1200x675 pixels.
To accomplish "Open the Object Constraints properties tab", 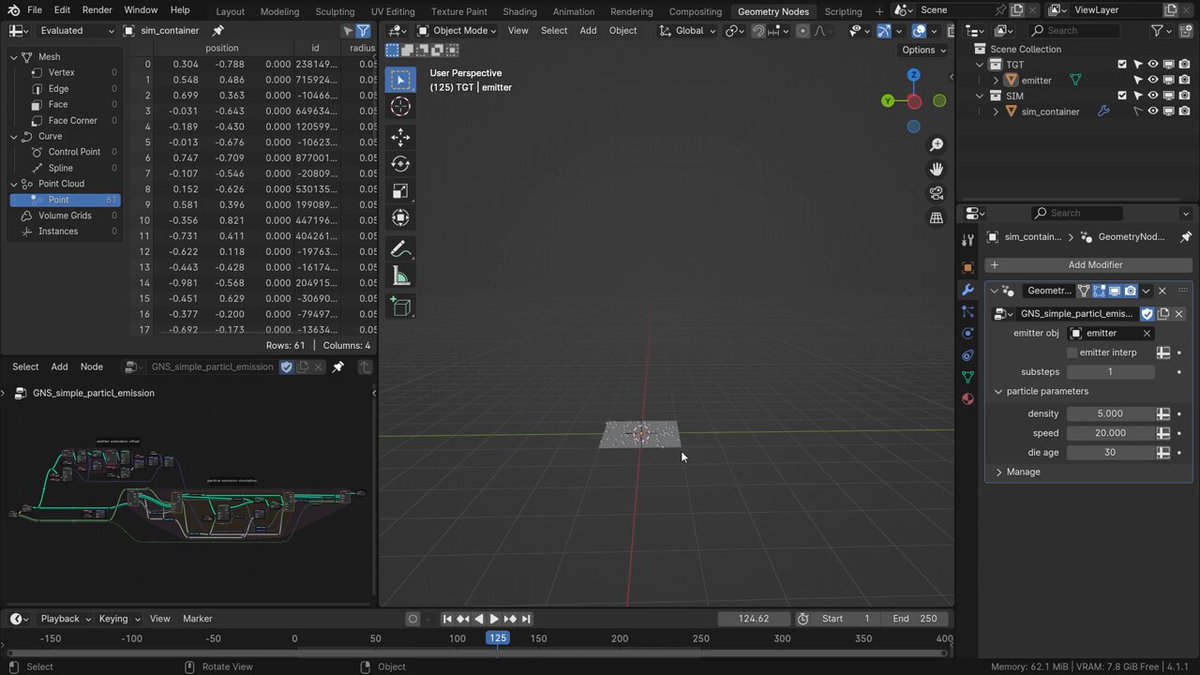I will click(967, 356).
